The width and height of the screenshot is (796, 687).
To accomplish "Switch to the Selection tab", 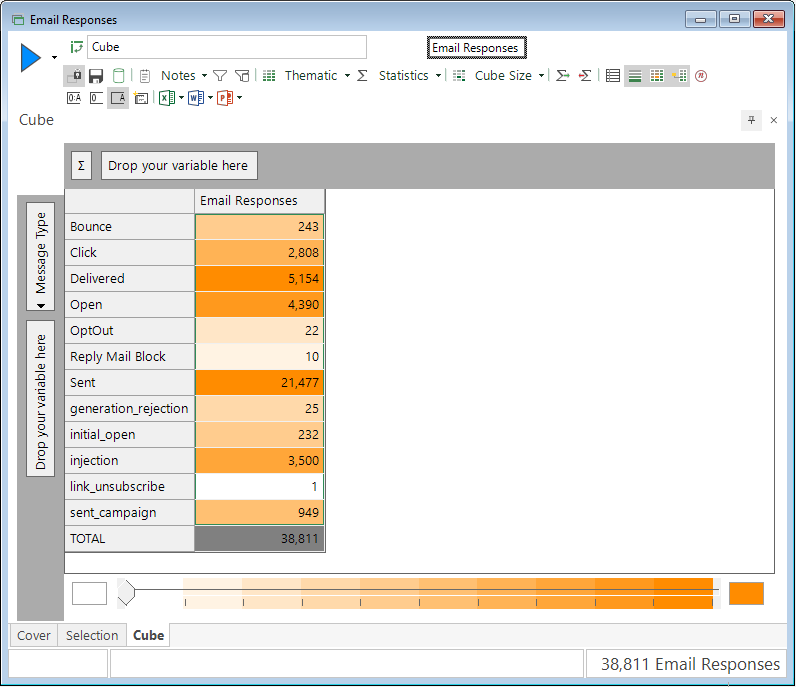I will click(92, 636).
